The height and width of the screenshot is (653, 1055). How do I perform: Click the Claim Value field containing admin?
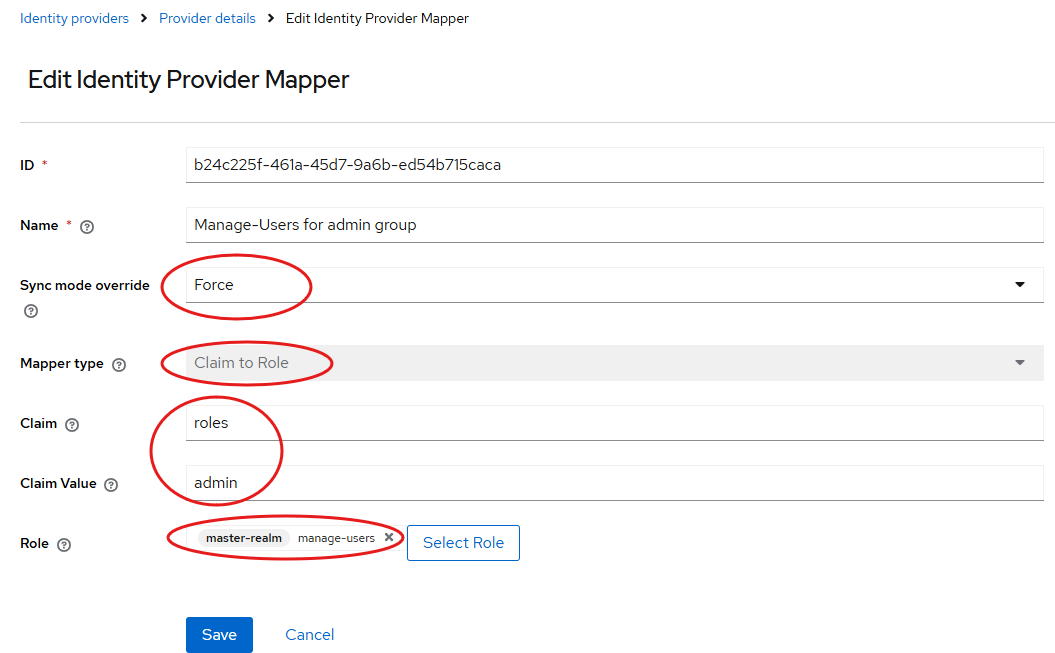pyautogui.click(x=614, y=483)
